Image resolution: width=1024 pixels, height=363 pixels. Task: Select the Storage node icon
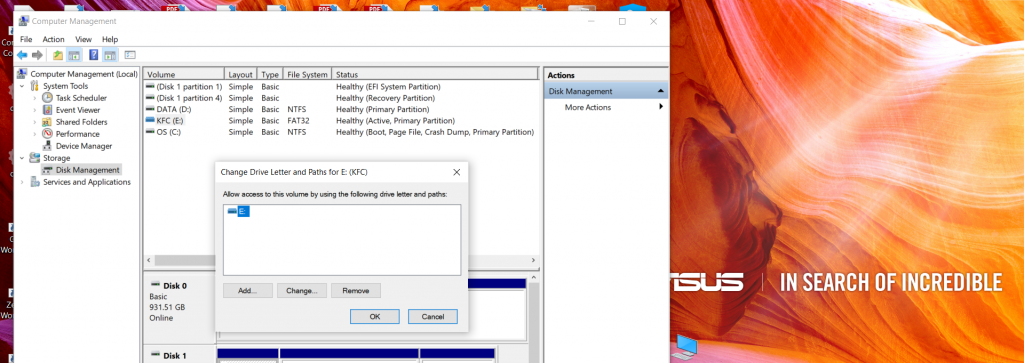pyautogui.click(x=35, y=158)
